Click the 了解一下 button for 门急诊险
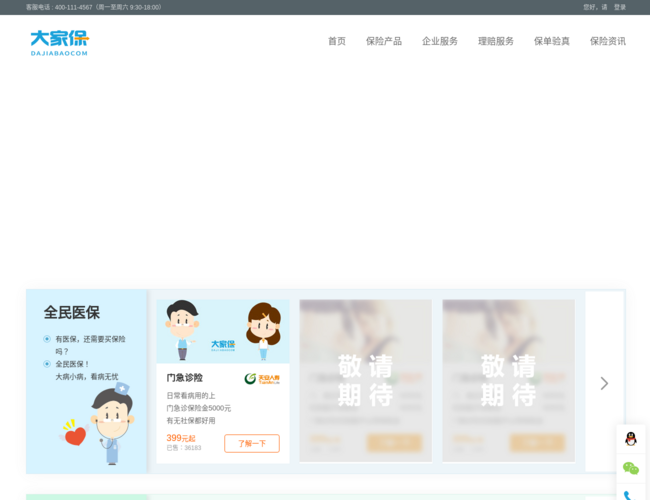 [x=252, y=444]
